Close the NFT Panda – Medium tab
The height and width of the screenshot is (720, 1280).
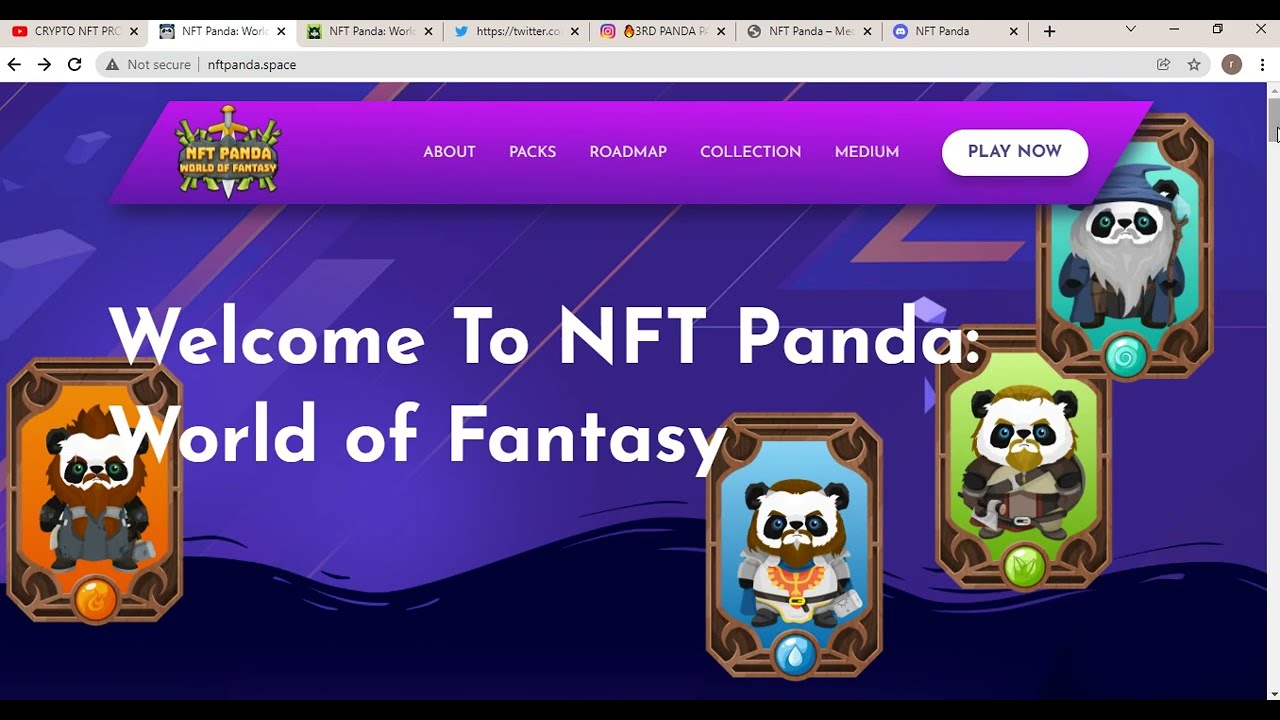(867, 31)
